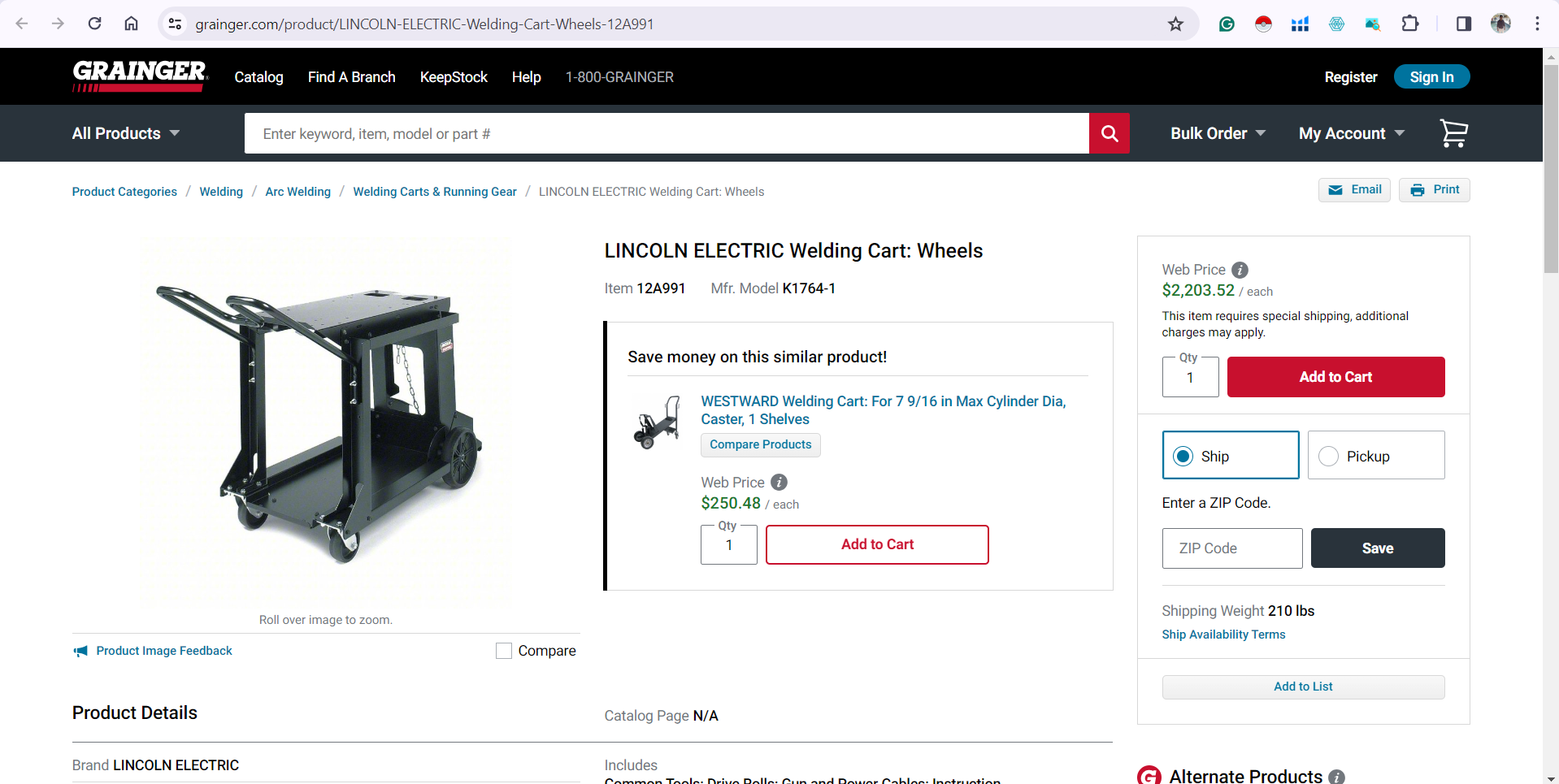Click the Alternate Products info icon
1559x784 pixels.
point(1336,777)
